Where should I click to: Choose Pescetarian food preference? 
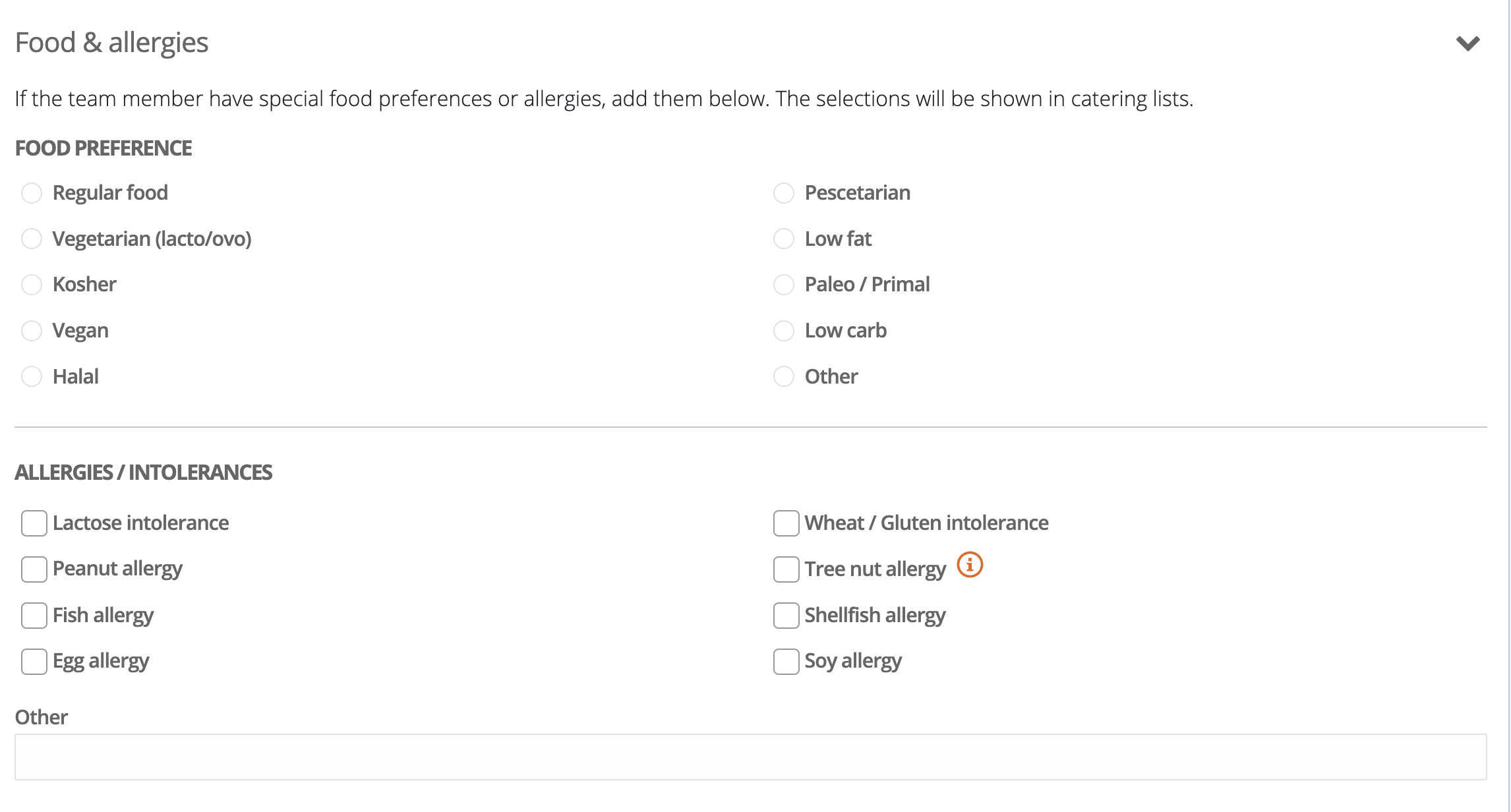pyautogui.click(x=783, y=193)
